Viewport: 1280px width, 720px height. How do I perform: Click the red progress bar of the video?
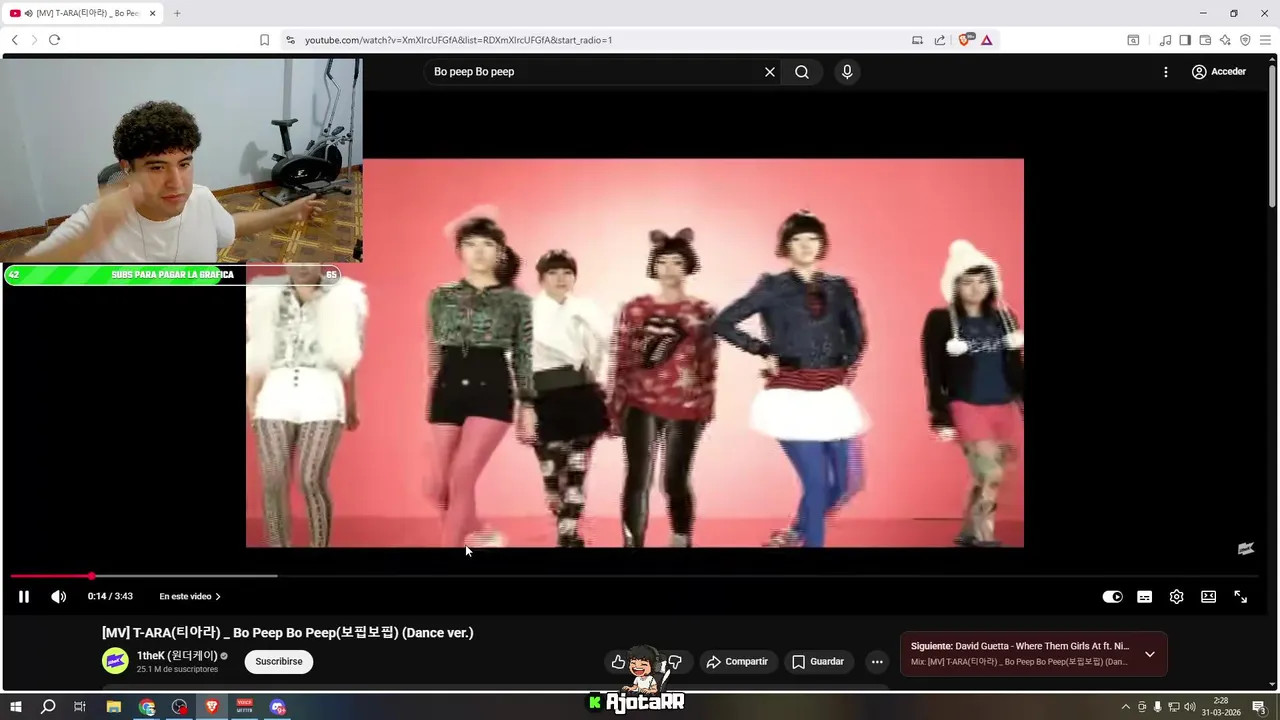click(51, 576)
